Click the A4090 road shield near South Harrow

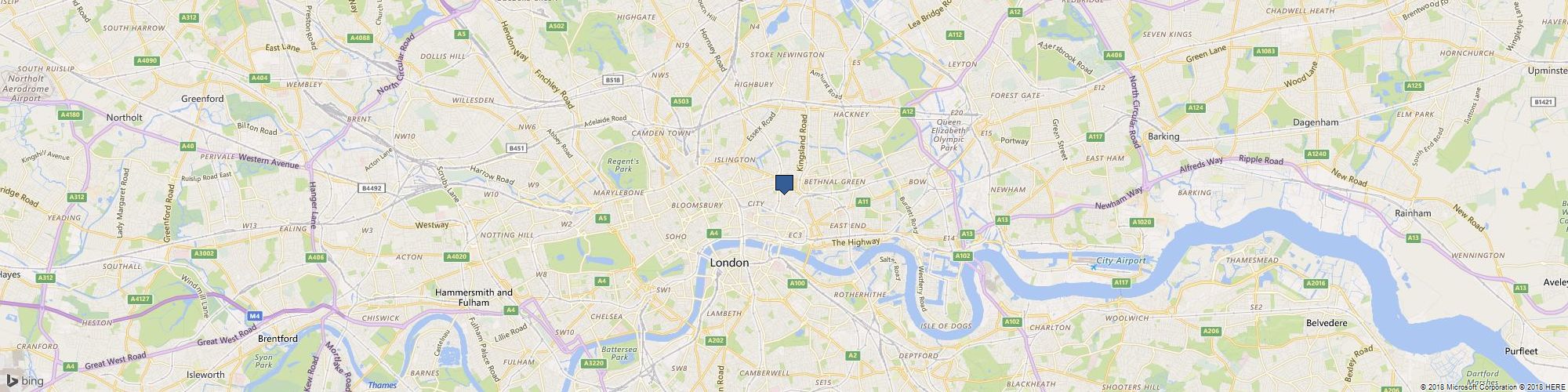147,60
